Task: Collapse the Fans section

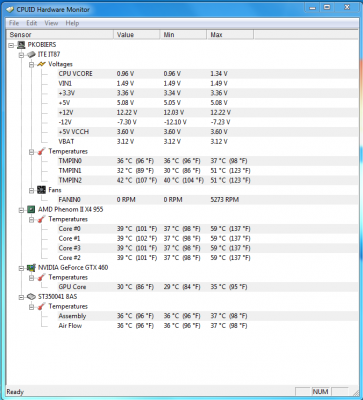Action: coord(32,190)
